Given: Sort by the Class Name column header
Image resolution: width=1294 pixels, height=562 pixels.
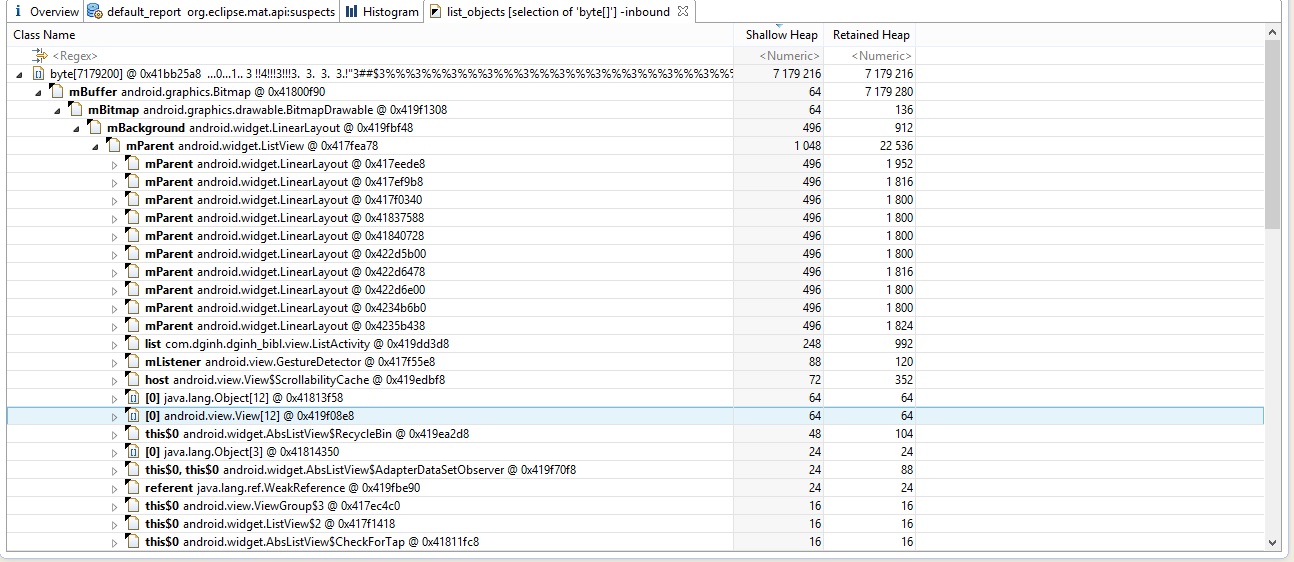Looking at the screenshot, I should tap(370, 35).
